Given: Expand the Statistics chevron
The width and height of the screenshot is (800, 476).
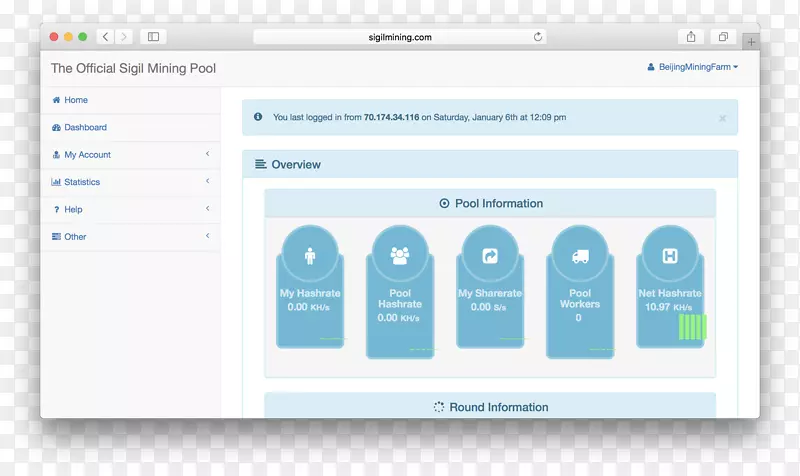Looking at the screenshot, I should point(208,181).
